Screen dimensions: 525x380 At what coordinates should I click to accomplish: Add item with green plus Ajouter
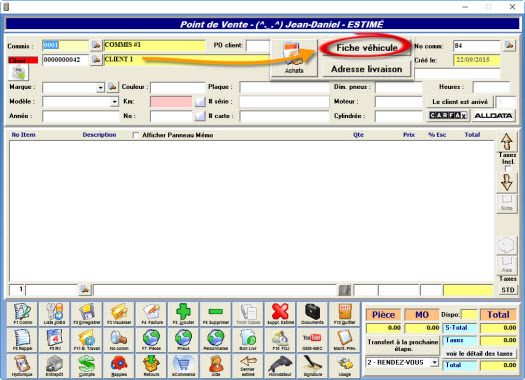click(x=183, y=314)
